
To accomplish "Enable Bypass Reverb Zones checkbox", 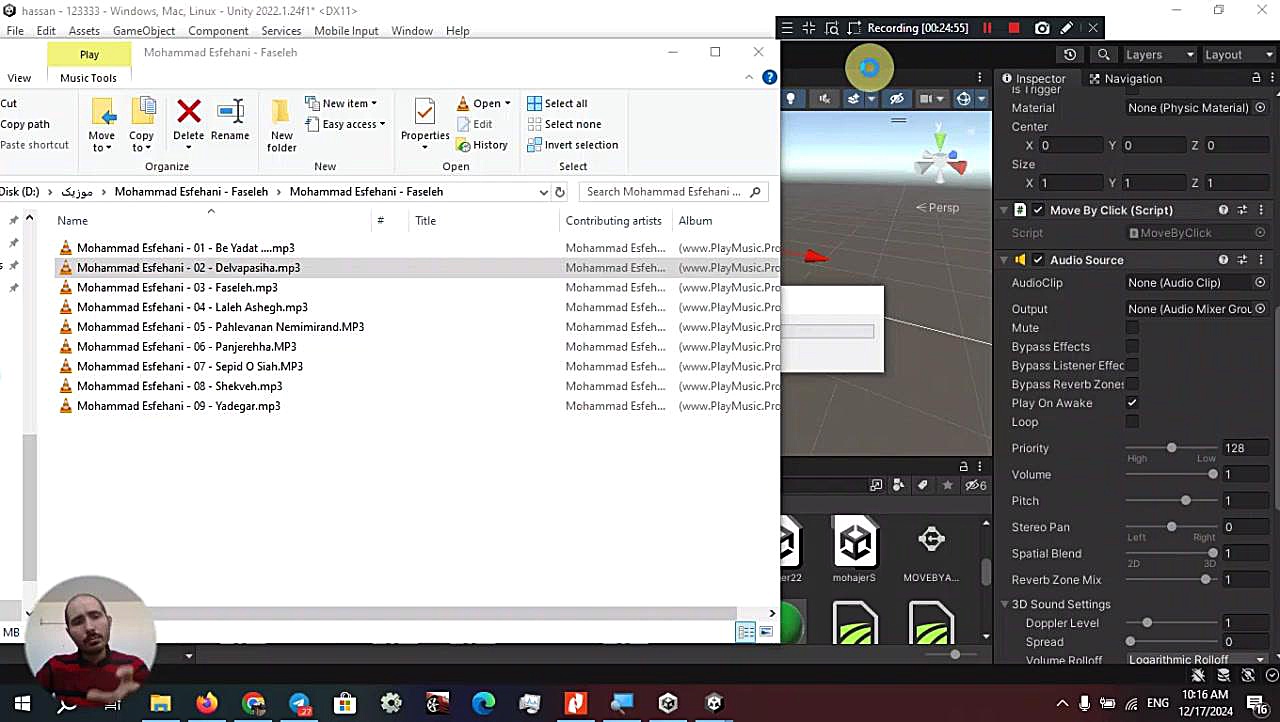I will click(x=1132, y=385).
